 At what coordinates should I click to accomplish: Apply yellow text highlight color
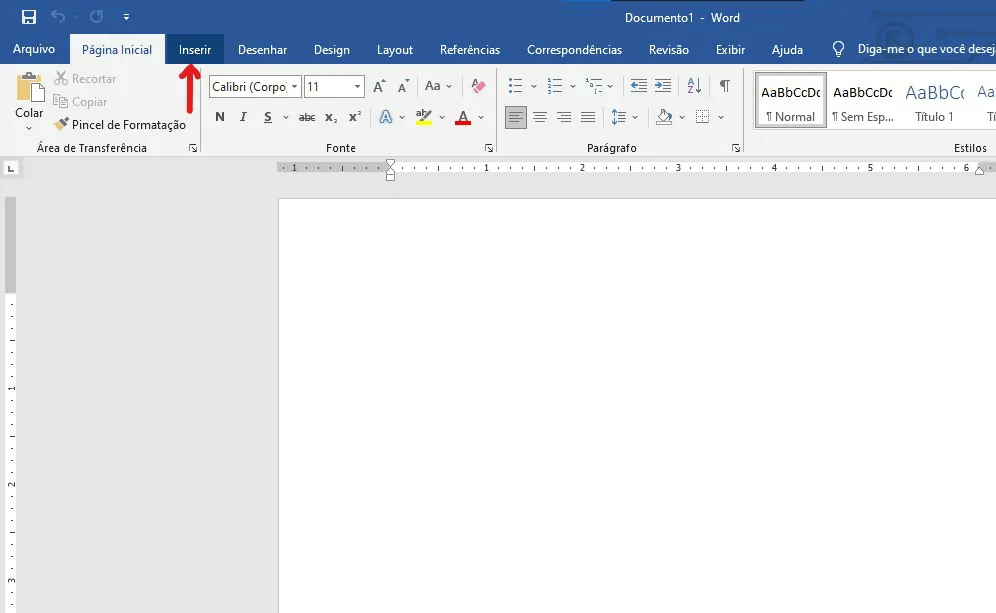423,117
